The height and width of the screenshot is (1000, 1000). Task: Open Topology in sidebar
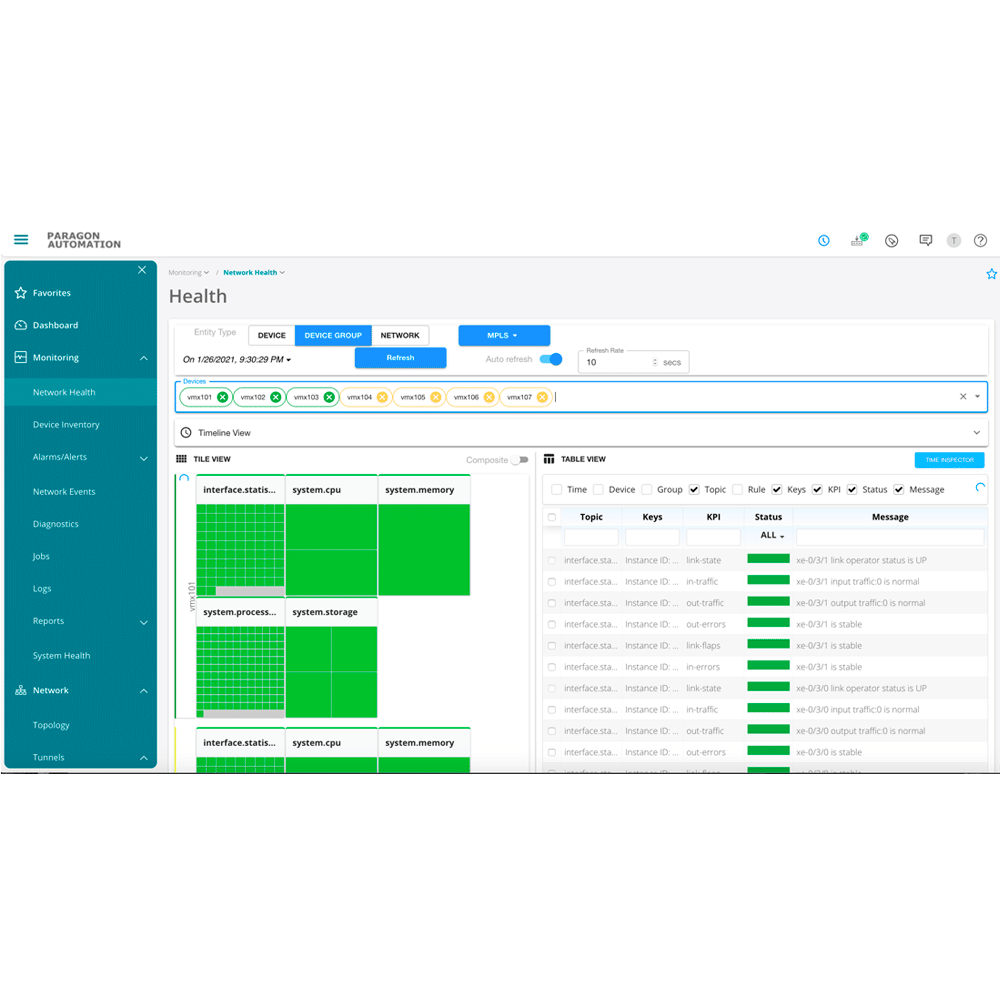pos(51,725)
